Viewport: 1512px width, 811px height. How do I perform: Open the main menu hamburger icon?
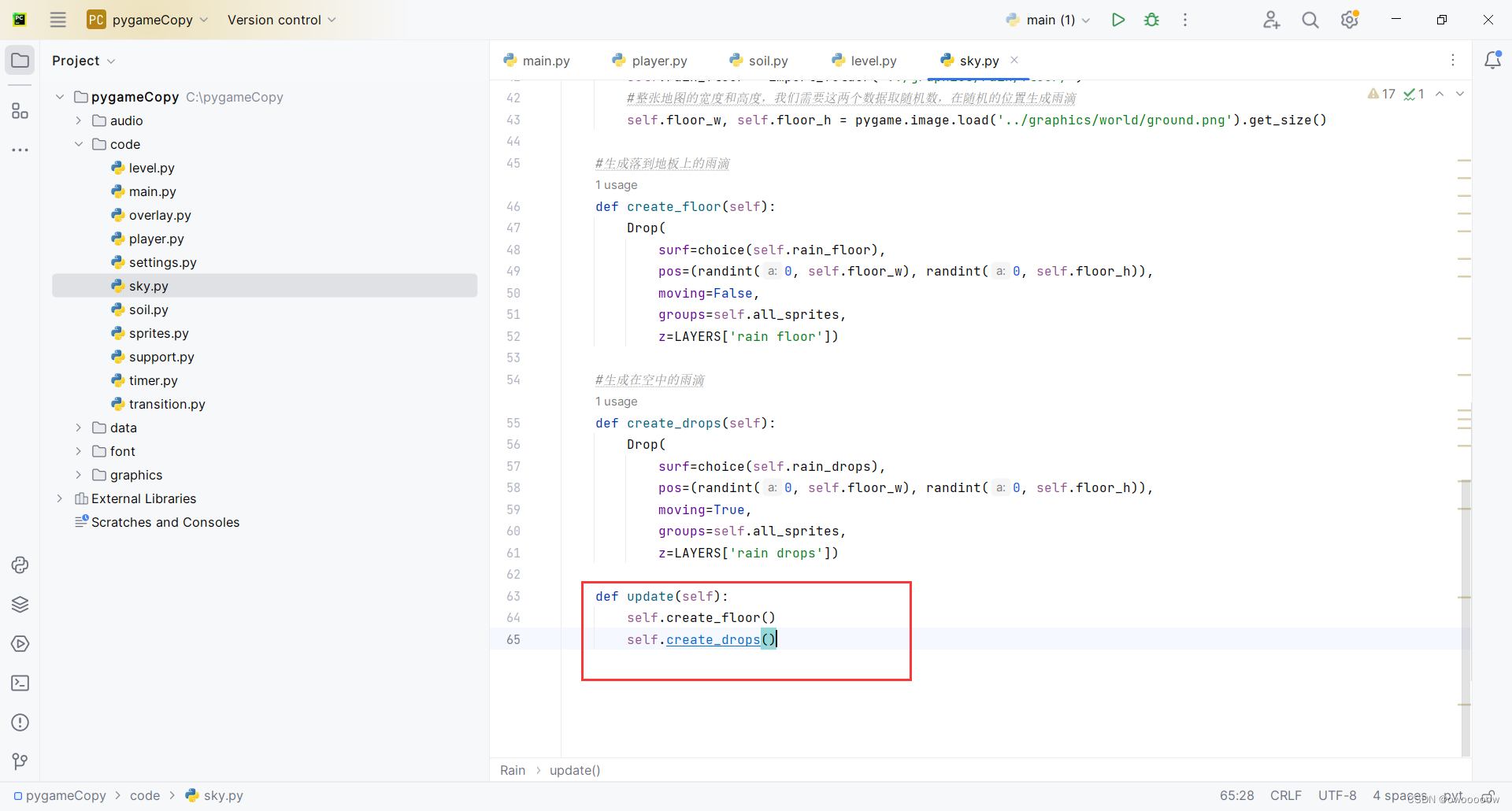[58, 20]
